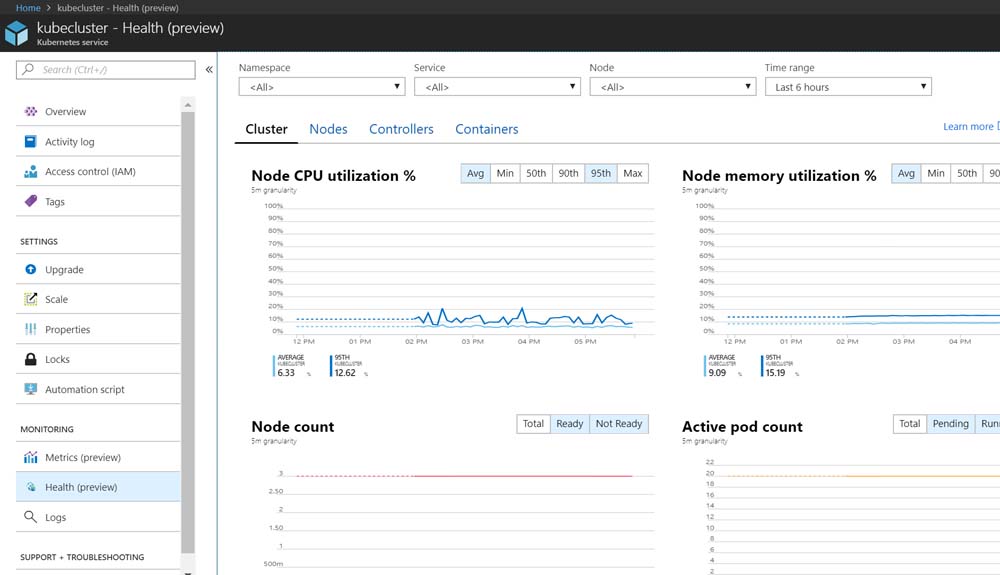Click the Home breadcrumb link
The image size is (1000, 575).
[x=28, y=8]
